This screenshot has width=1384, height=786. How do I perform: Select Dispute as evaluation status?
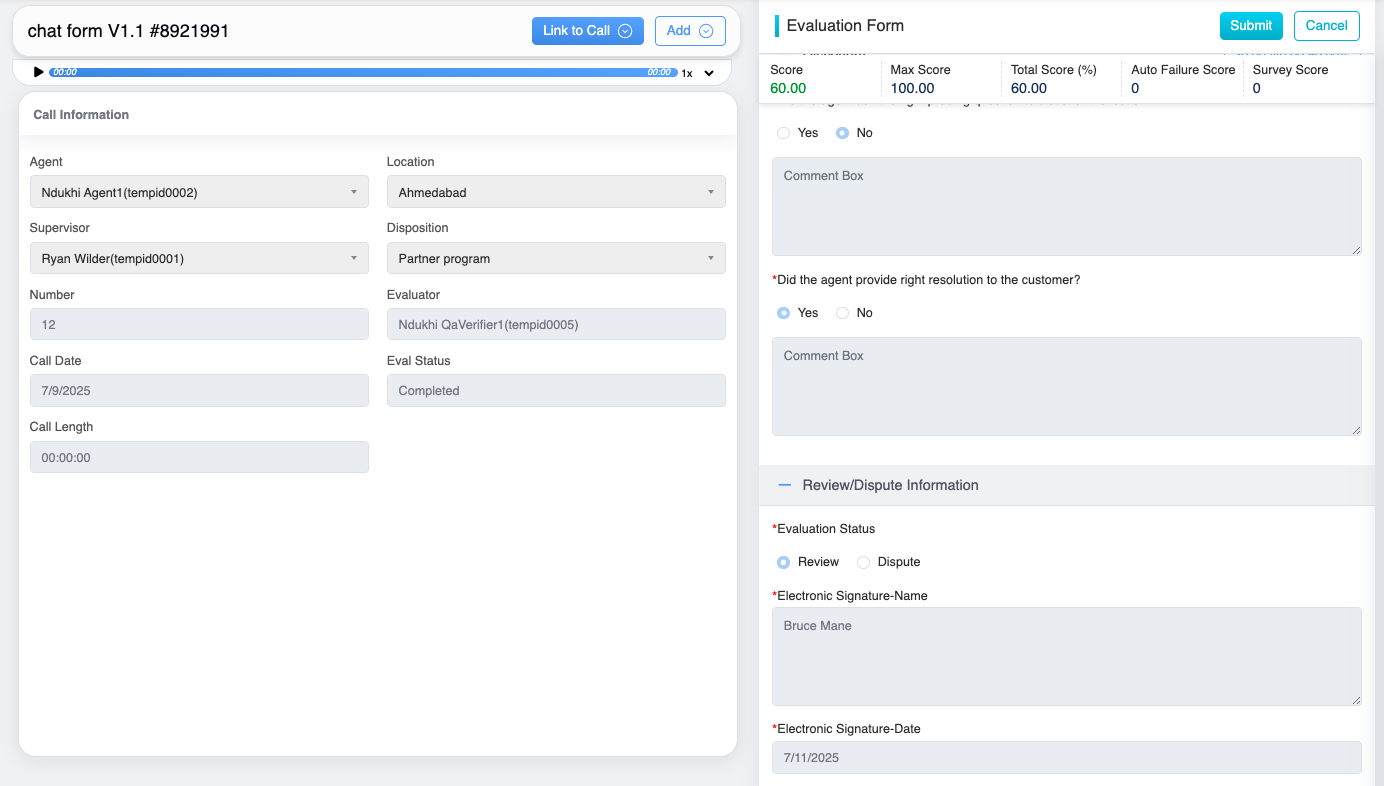tap(864, 562)
